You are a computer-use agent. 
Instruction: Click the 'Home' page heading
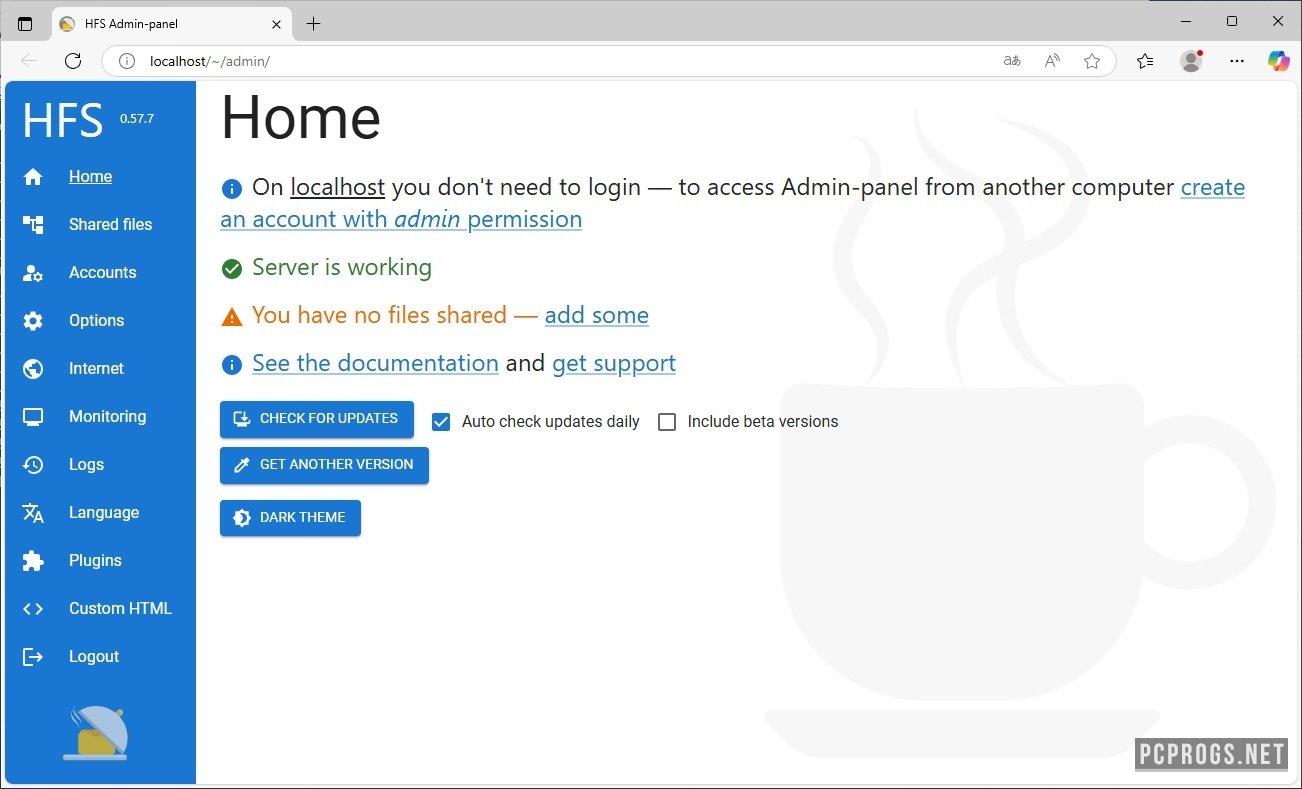pos(301,117)
